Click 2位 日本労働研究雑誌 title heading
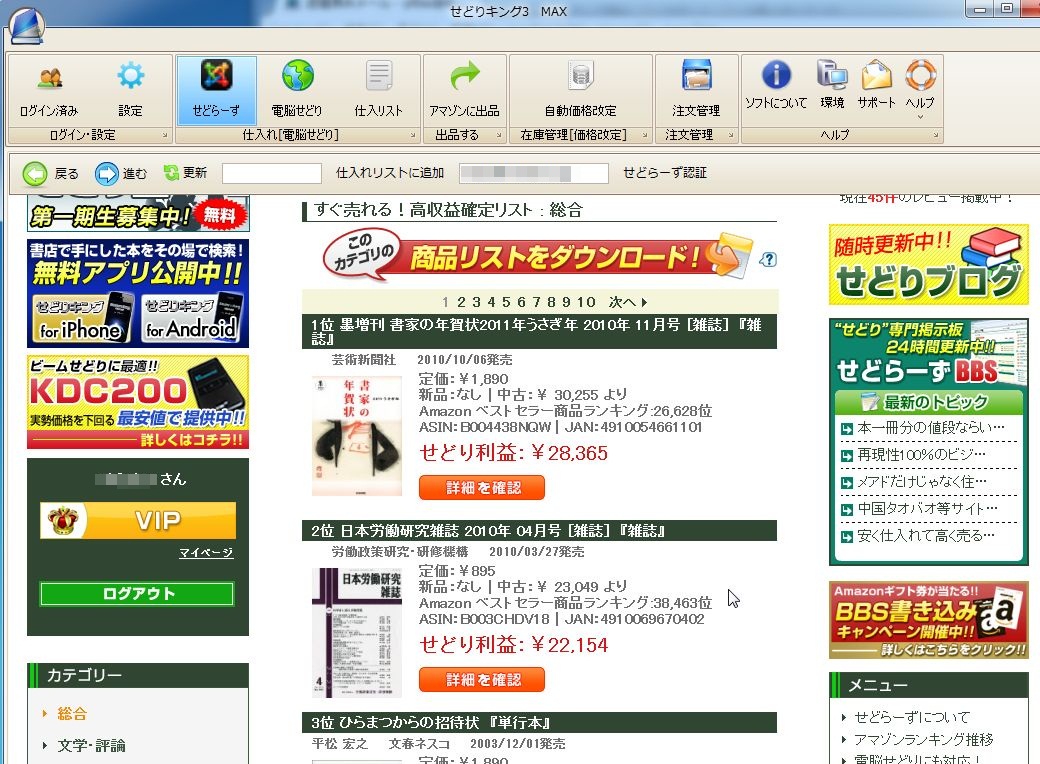This screenshot has height=764, width=1040. click(x=539, y=531)
